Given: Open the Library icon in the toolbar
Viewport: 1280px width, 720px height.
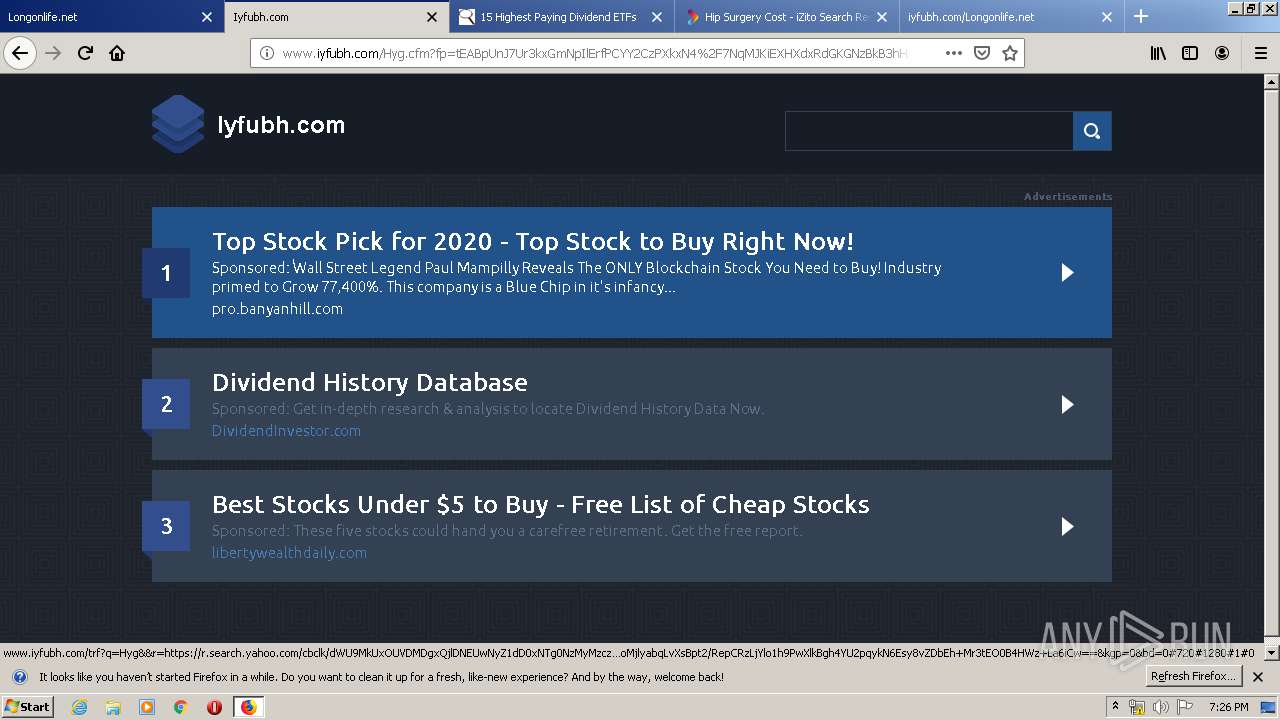Looking at the screenshot, I should pos(1158,53).
